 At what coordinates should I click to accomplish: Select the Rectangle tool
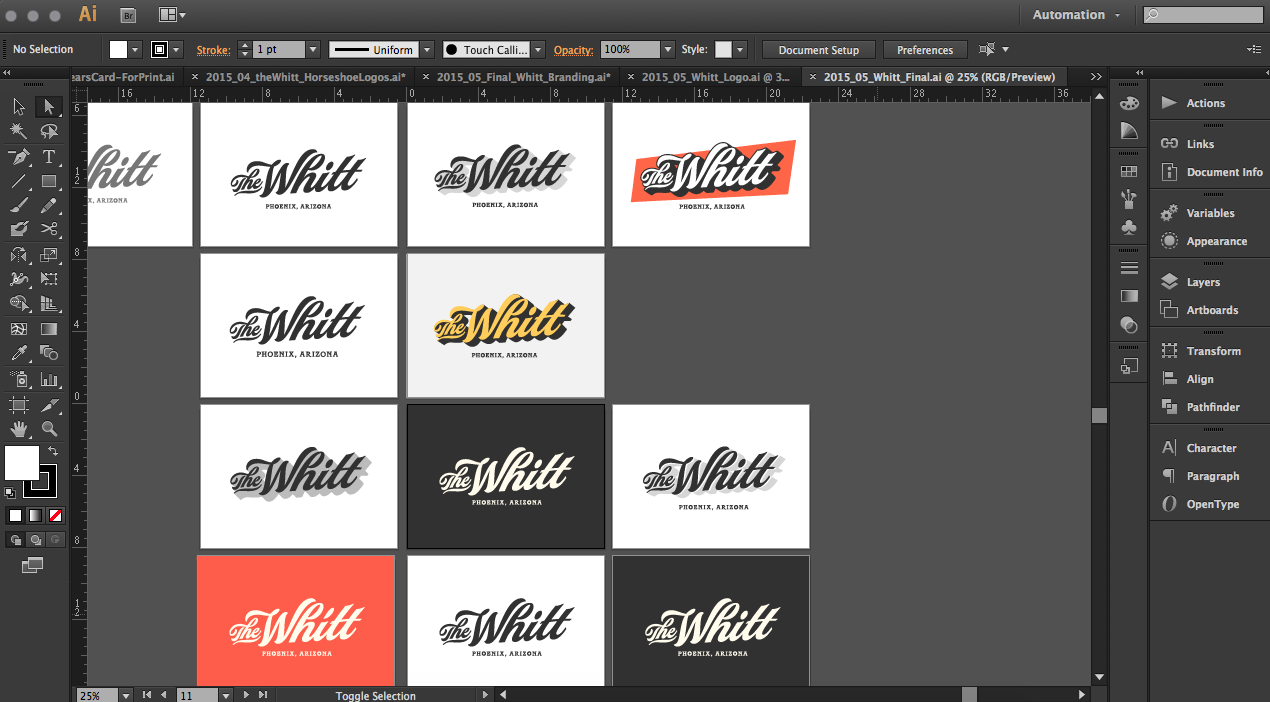(x=48, y=181)
